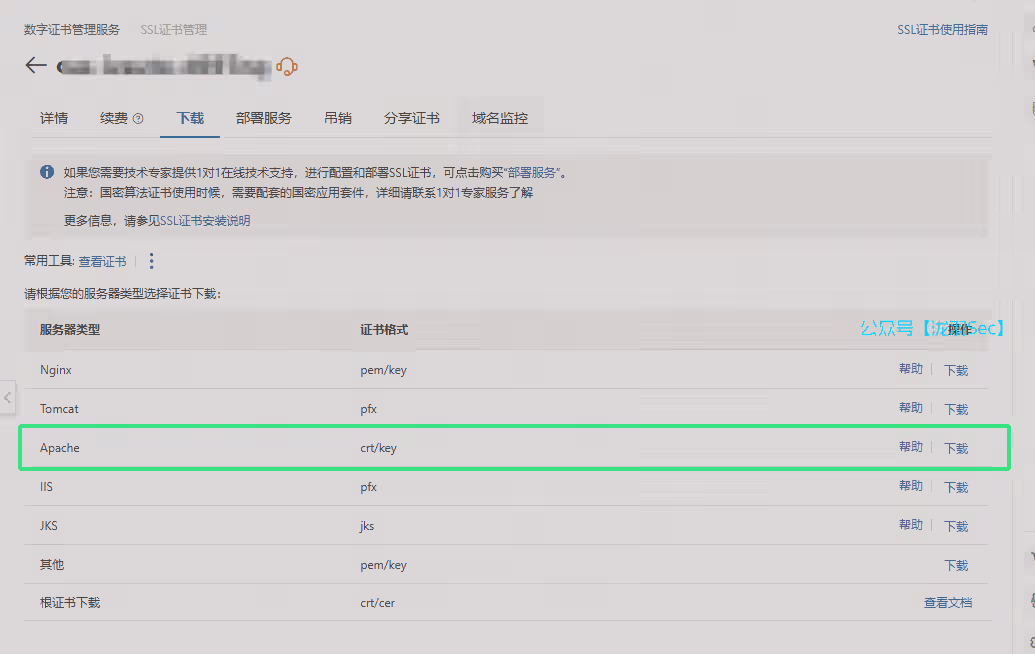The height and width of the screenshot is (654, 1035).
Task: Click 数字证书管理服务 breadcrumb
Action: 72,30
